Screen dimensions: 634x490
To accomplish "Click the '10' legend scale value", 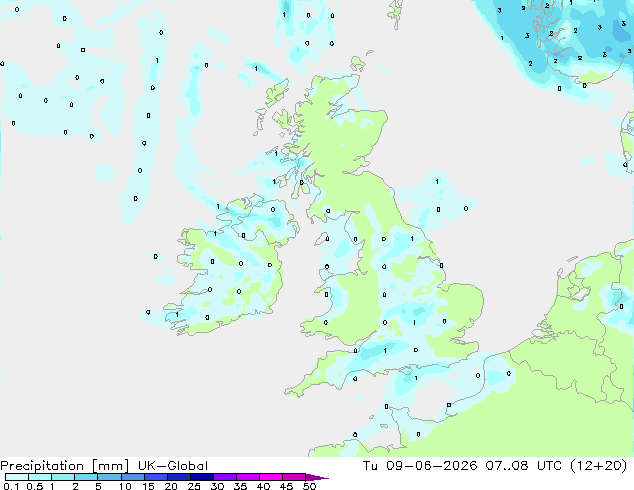I will coord(125,486).
